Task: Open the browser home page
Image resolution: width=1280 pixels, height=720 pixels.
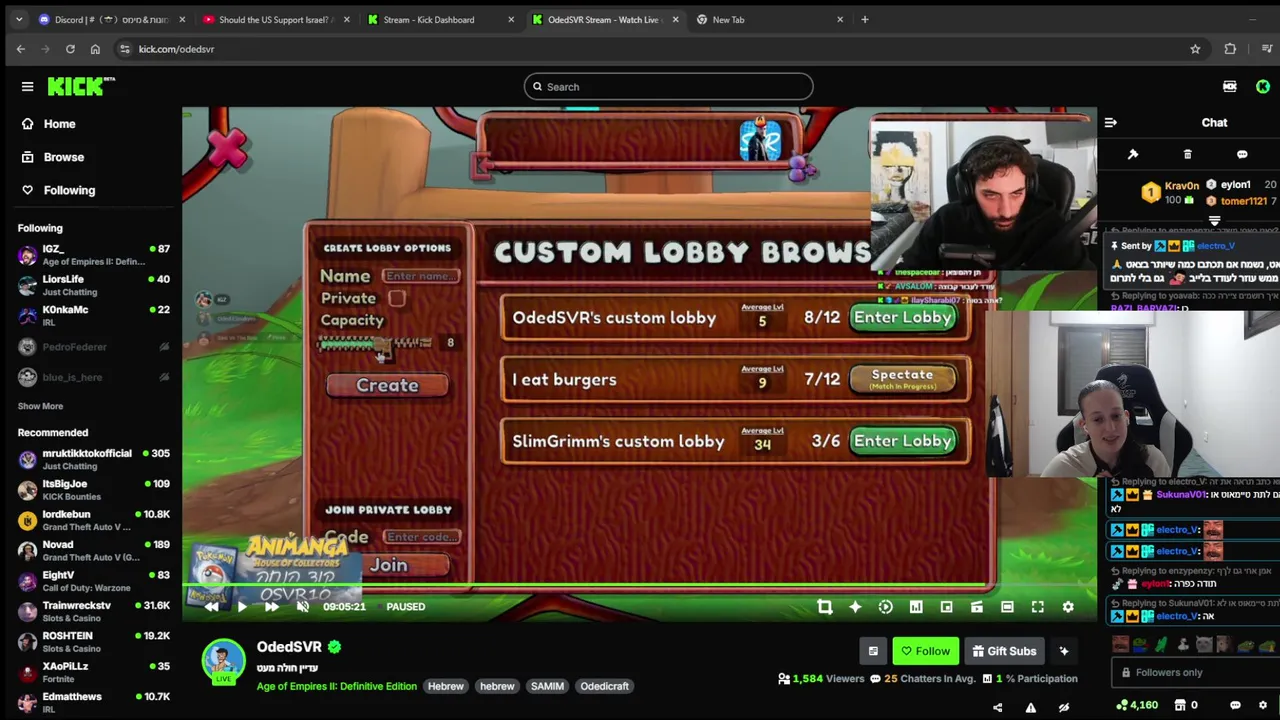Action: (95, 49)
